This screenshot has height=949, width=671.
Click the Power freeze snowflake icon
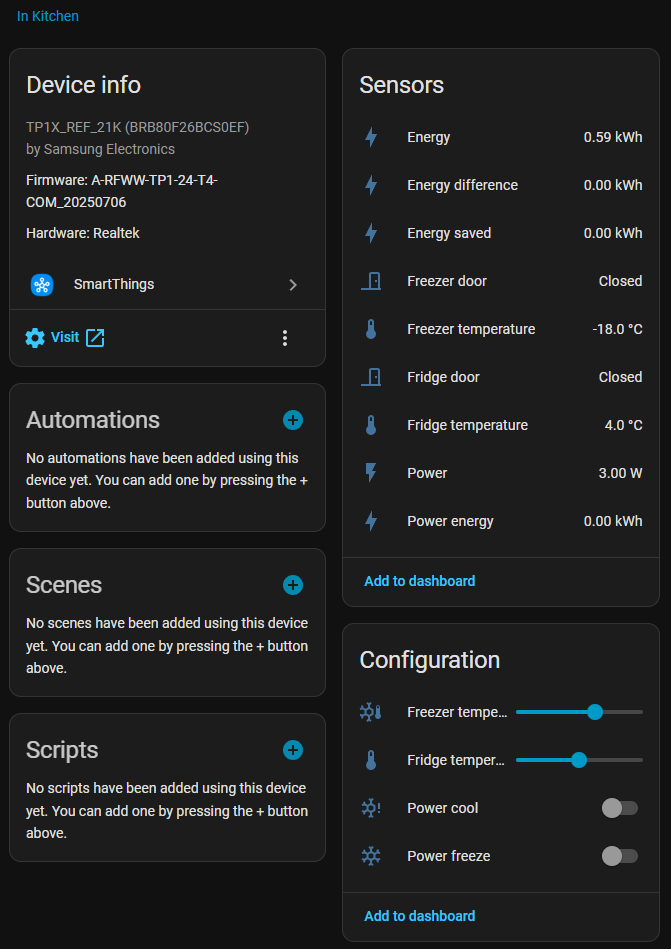371,856
